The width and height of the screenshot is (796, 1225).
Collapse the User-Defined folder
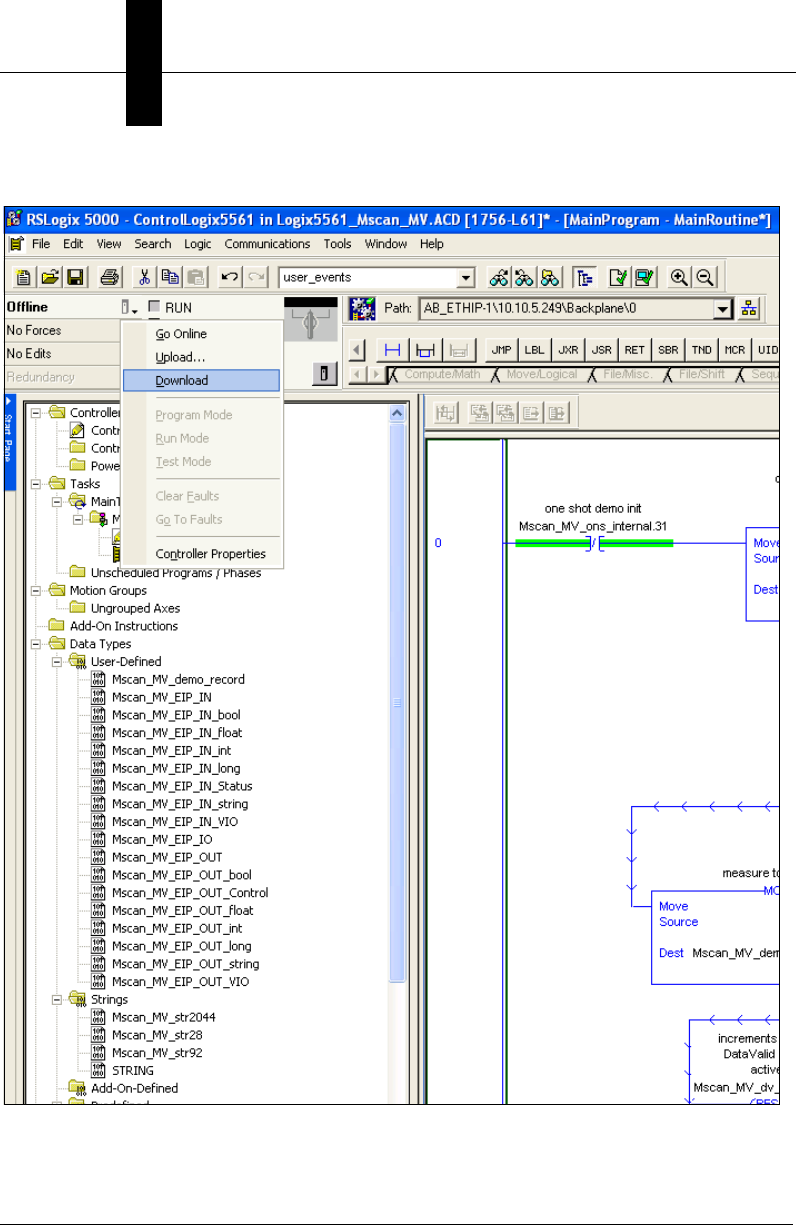[x=58, y=662]
